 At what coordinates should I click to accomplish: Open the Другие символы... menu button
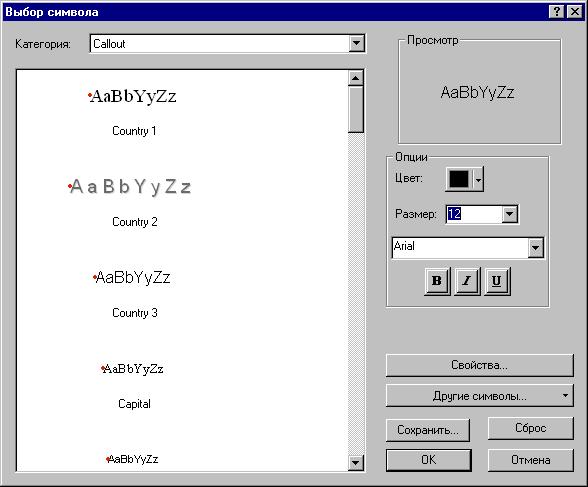point(480,396)
